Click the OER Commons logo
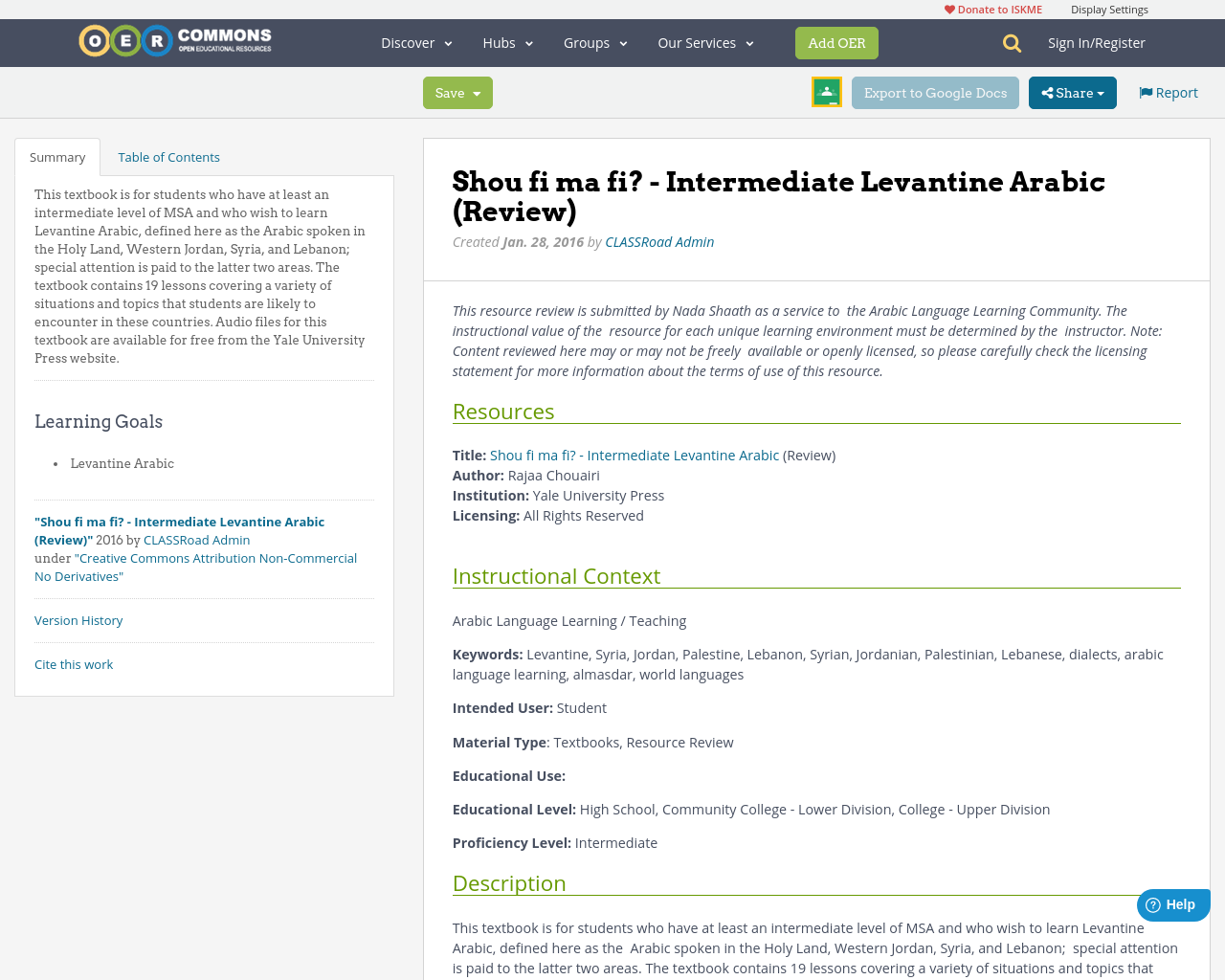 coord(175,41)
